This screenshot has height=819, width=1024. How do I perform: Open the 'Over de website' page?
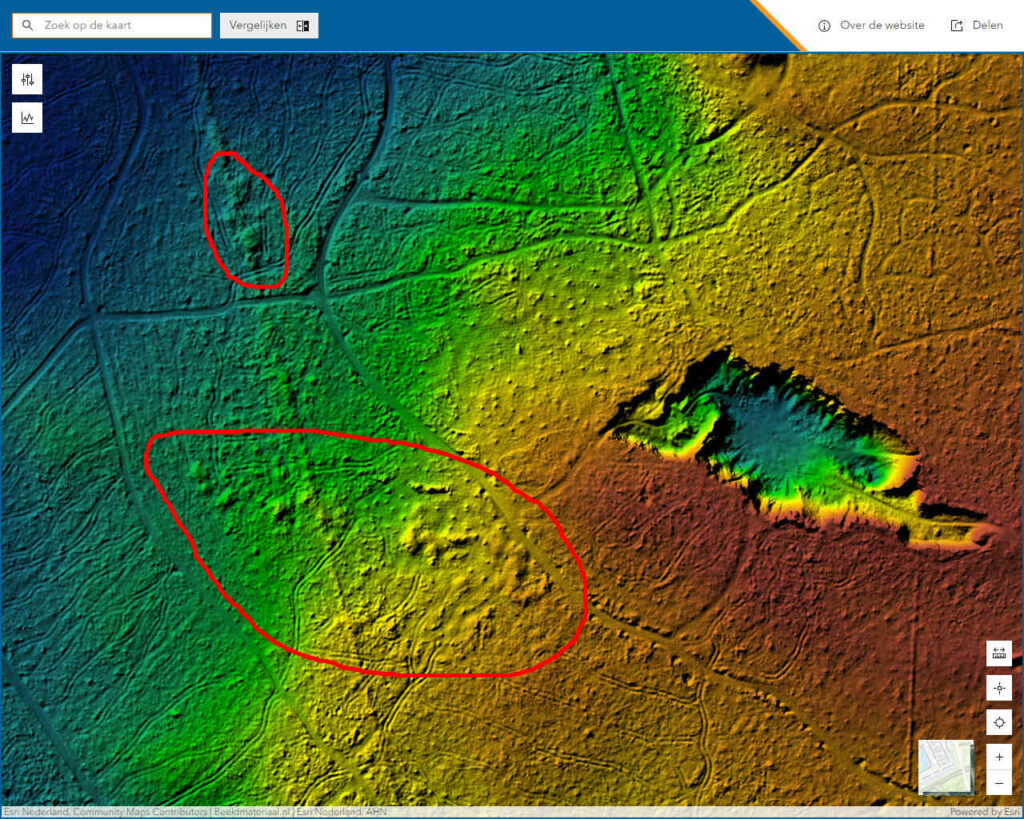(x=881, y=26)
